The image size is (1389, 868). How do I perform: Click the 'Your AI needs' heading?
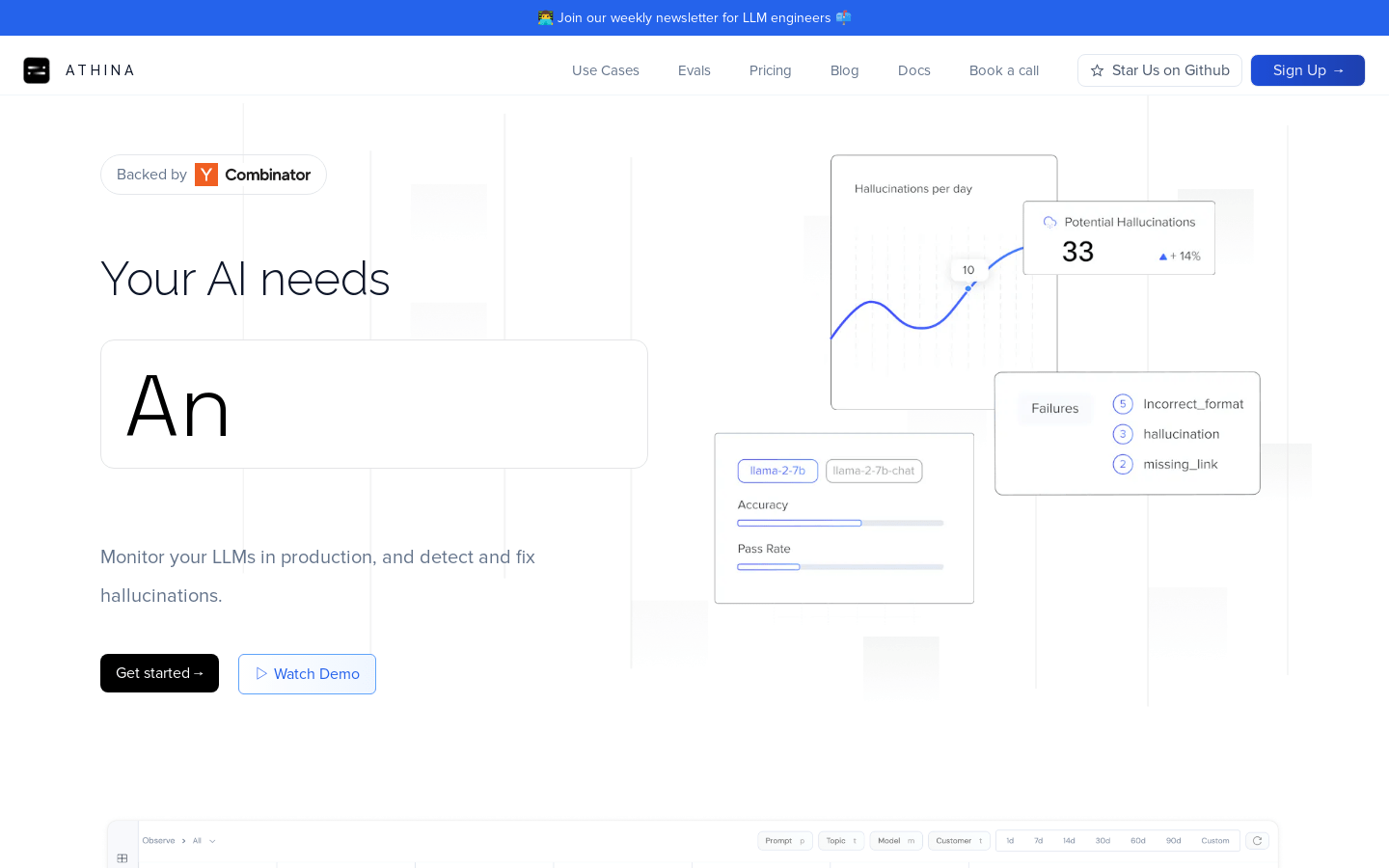[x=245, y=279]
